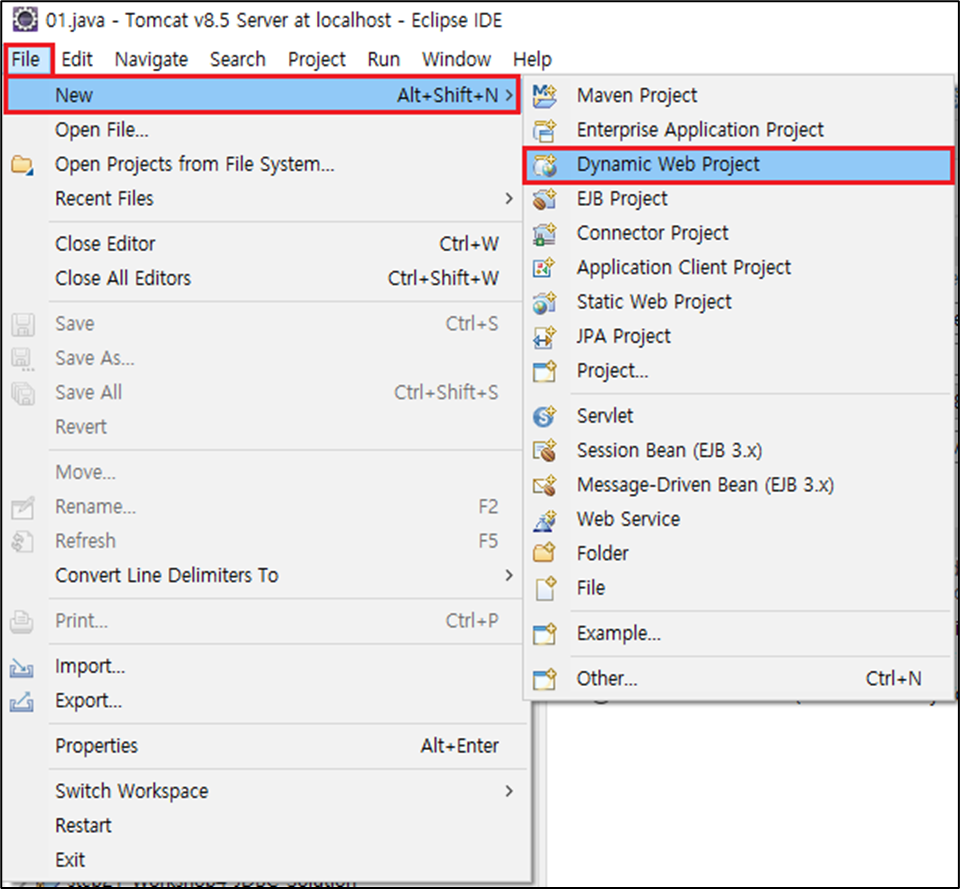Select Enterprise Application Project entry

[x=738, y=130]
